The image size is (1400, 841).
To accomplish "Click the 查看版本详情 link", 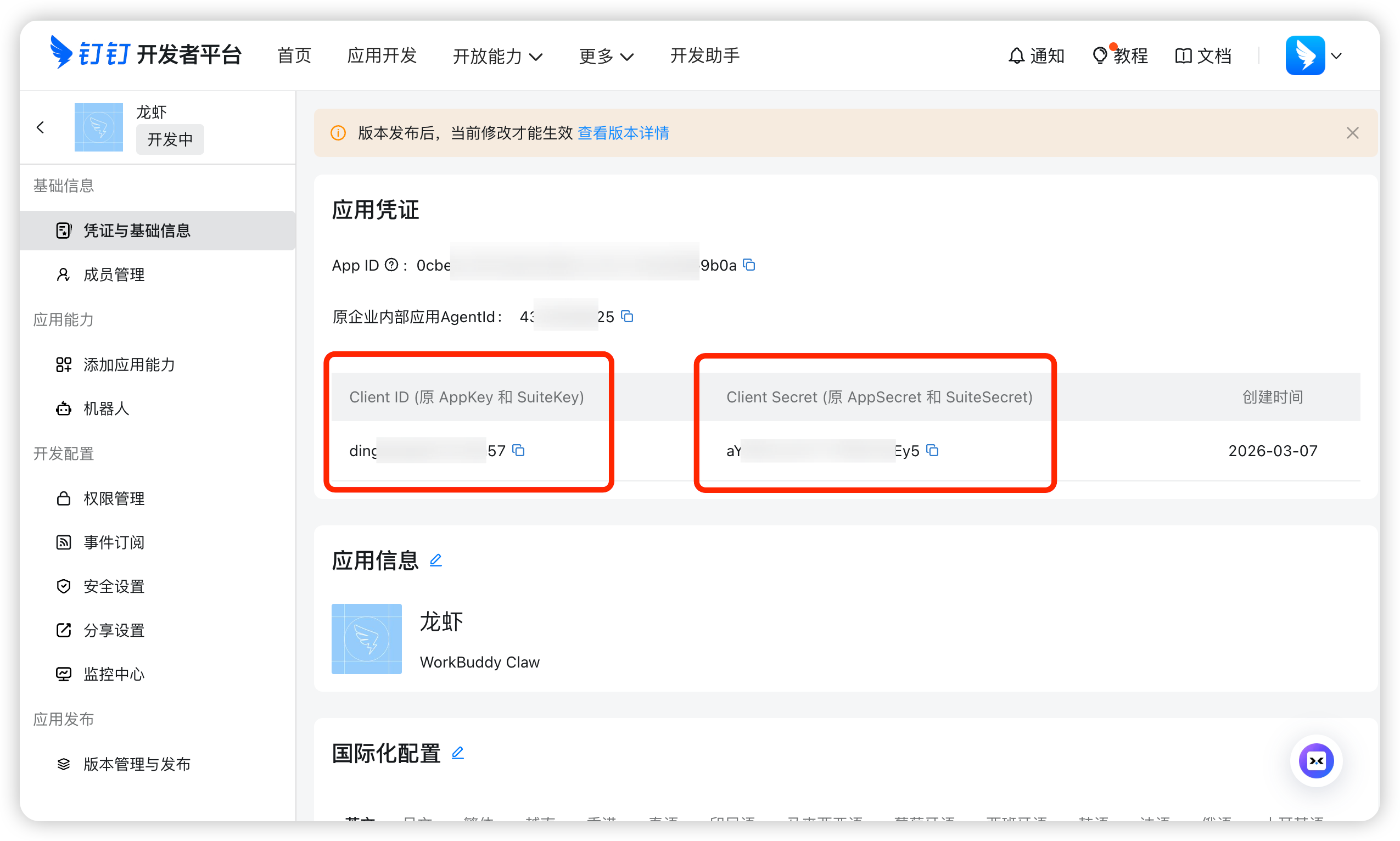I will (x=623, y=133).
